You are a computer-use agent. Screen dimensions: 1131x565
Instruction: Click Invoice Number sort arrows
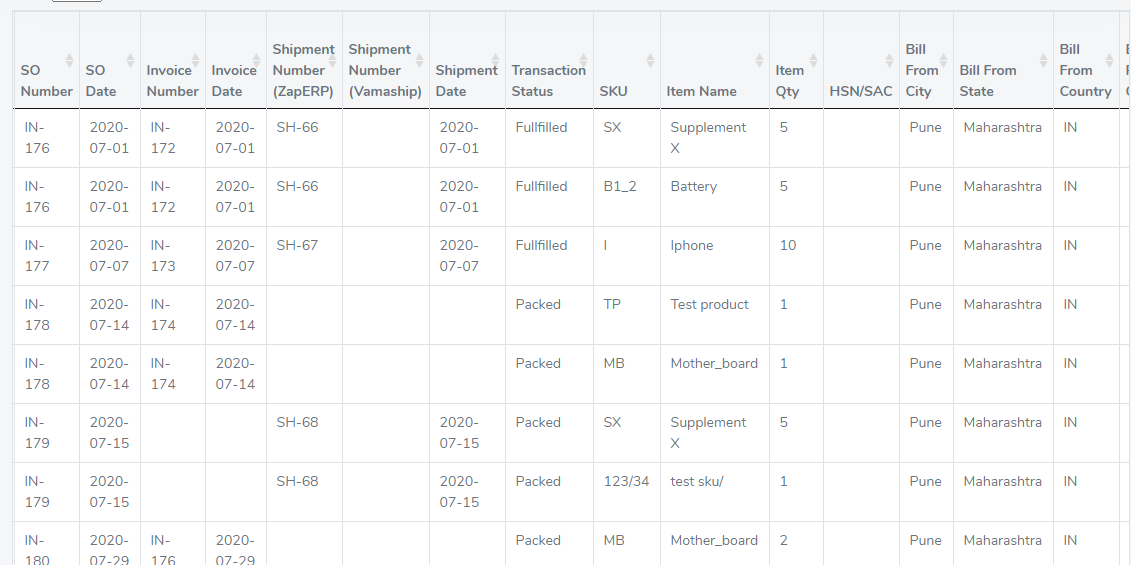195,61
